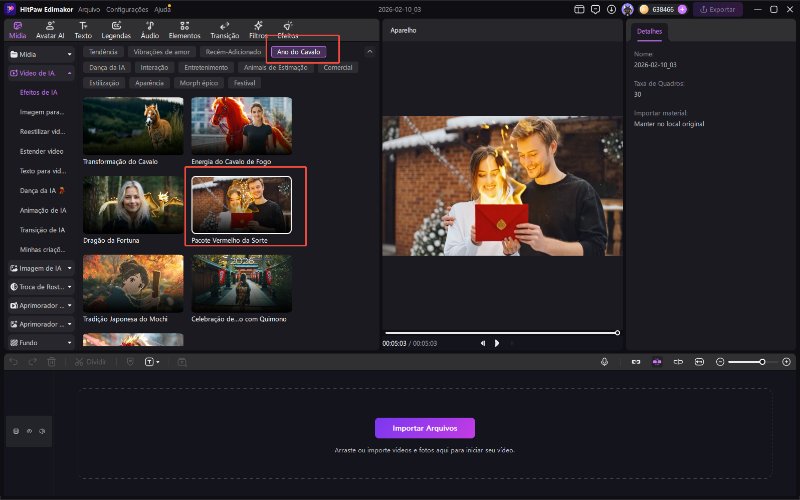The height and width of the screenshot is (500, 800).
Task: Select the Dragão da Fortuna effect thumbnail
Action: (x=133, y=205)
